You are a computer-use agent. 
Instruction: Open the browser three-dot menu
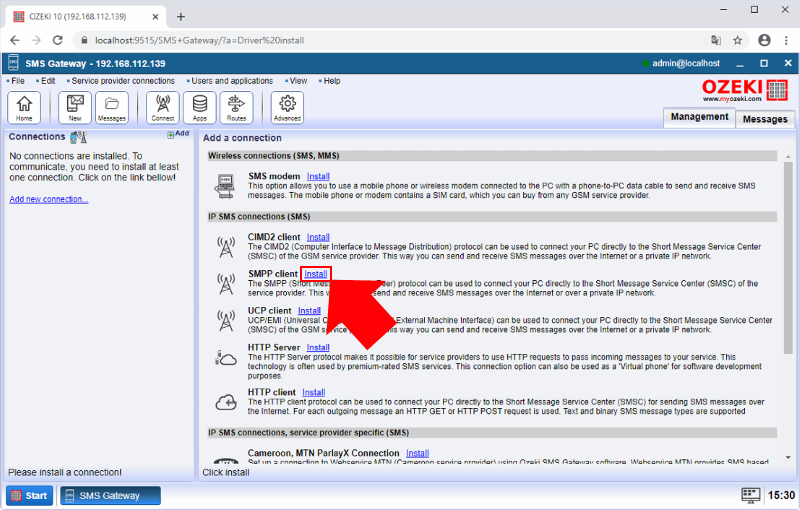coord(786,40)
